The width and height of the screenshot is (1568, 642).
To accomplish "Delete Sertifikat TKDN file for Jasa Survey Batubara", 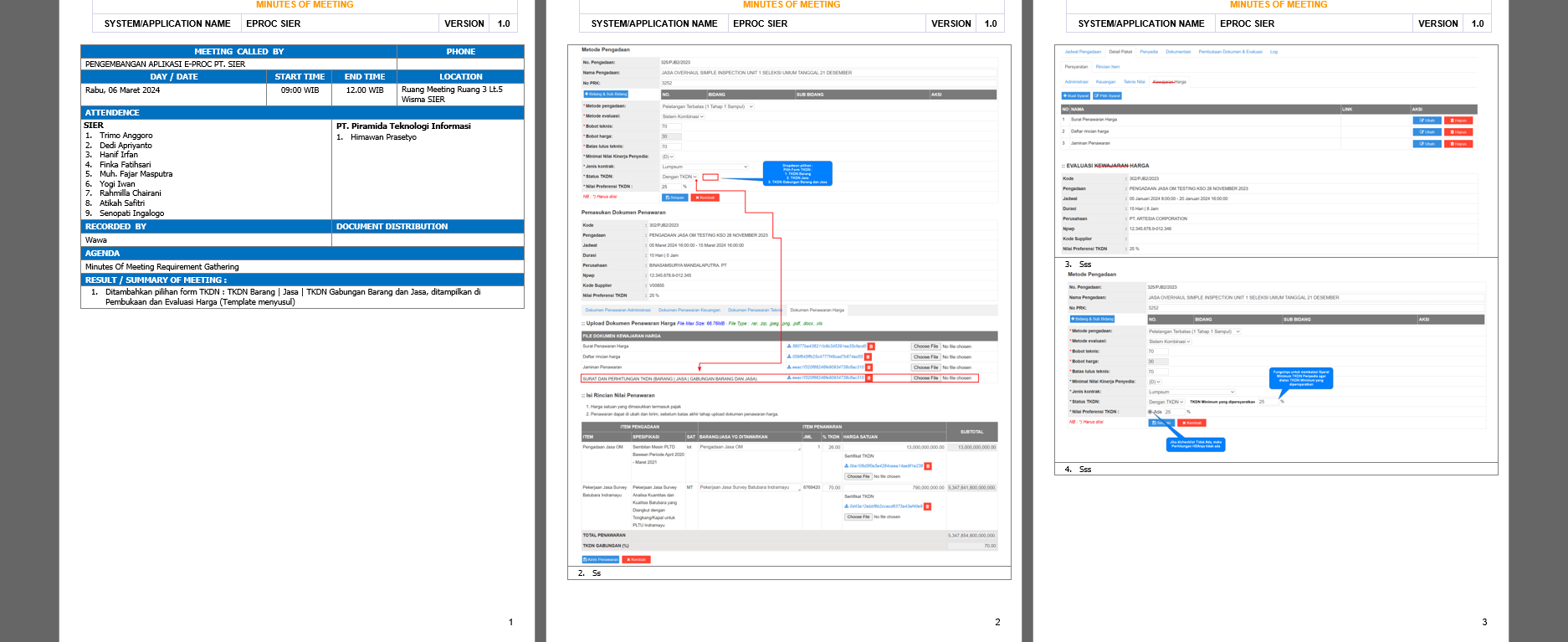I will tap(927, 506).
